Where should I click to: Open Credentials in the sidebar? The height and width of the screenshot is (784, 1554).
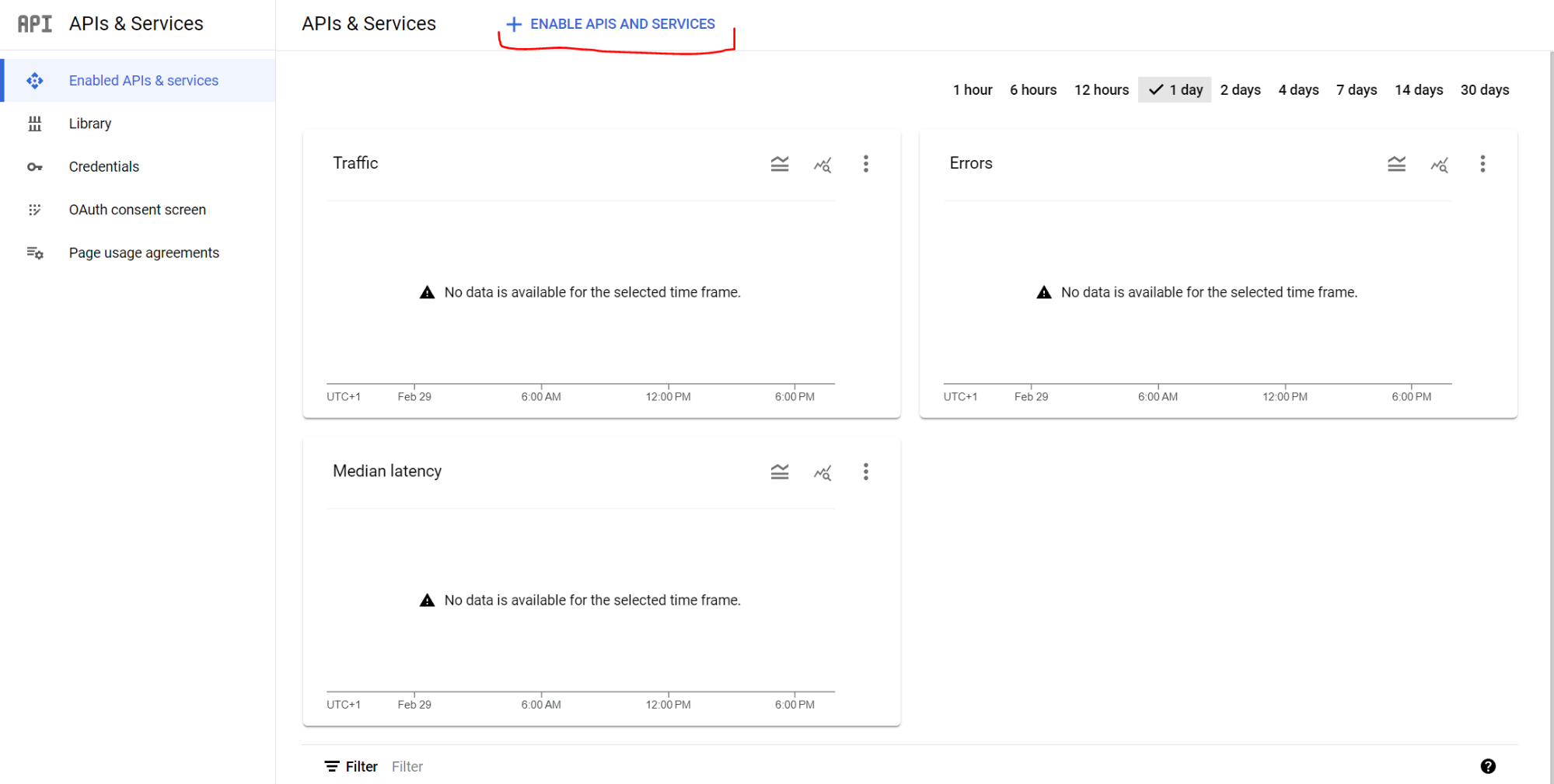pyautogui.click(x=103, y=167)
